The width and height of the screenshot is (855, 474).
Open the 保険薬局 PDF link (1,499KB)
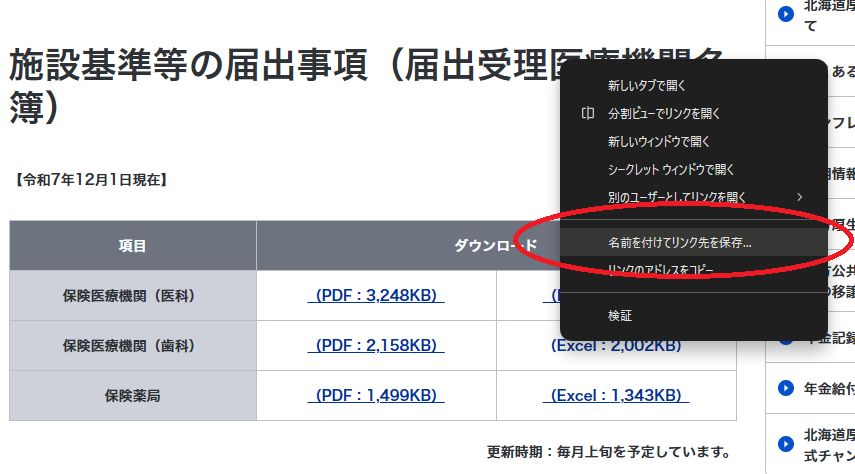[376, 395]
